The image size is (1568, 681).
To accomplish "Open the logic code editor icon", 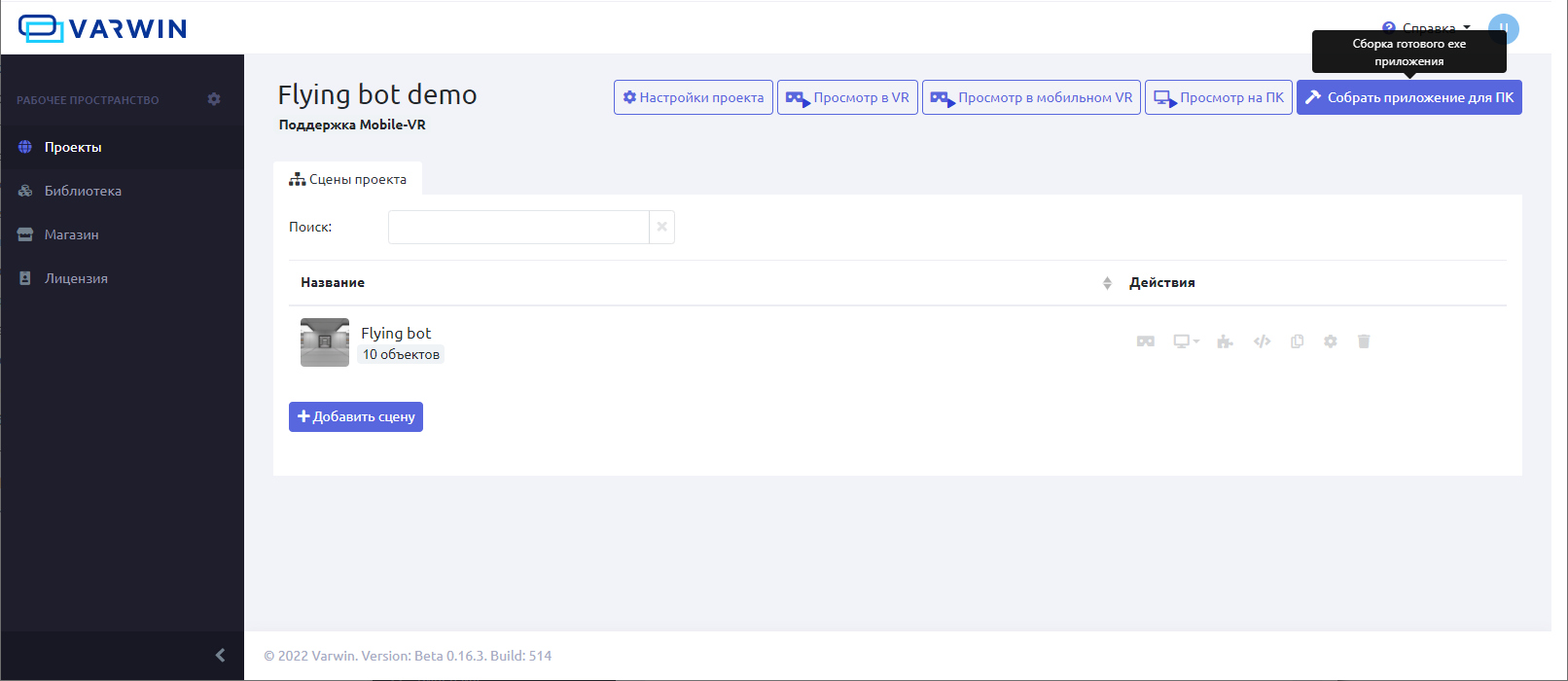I will pyautogui.click(x=1262, y=341).
